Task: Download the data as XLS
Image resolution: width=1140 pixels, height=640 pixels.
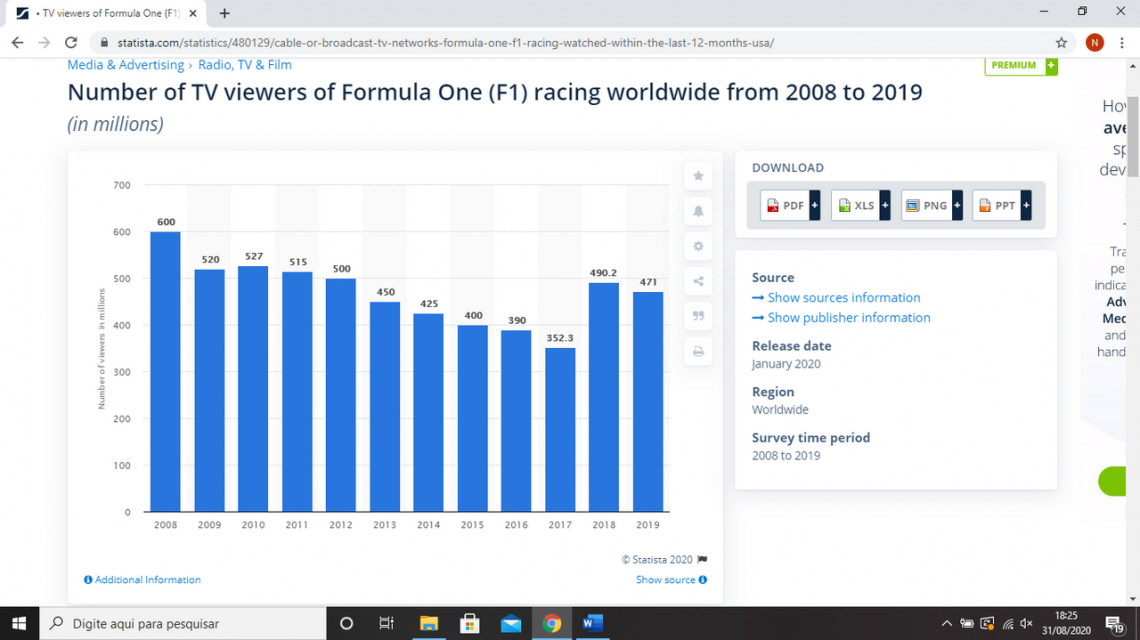Action: click(x=860, y=205)
